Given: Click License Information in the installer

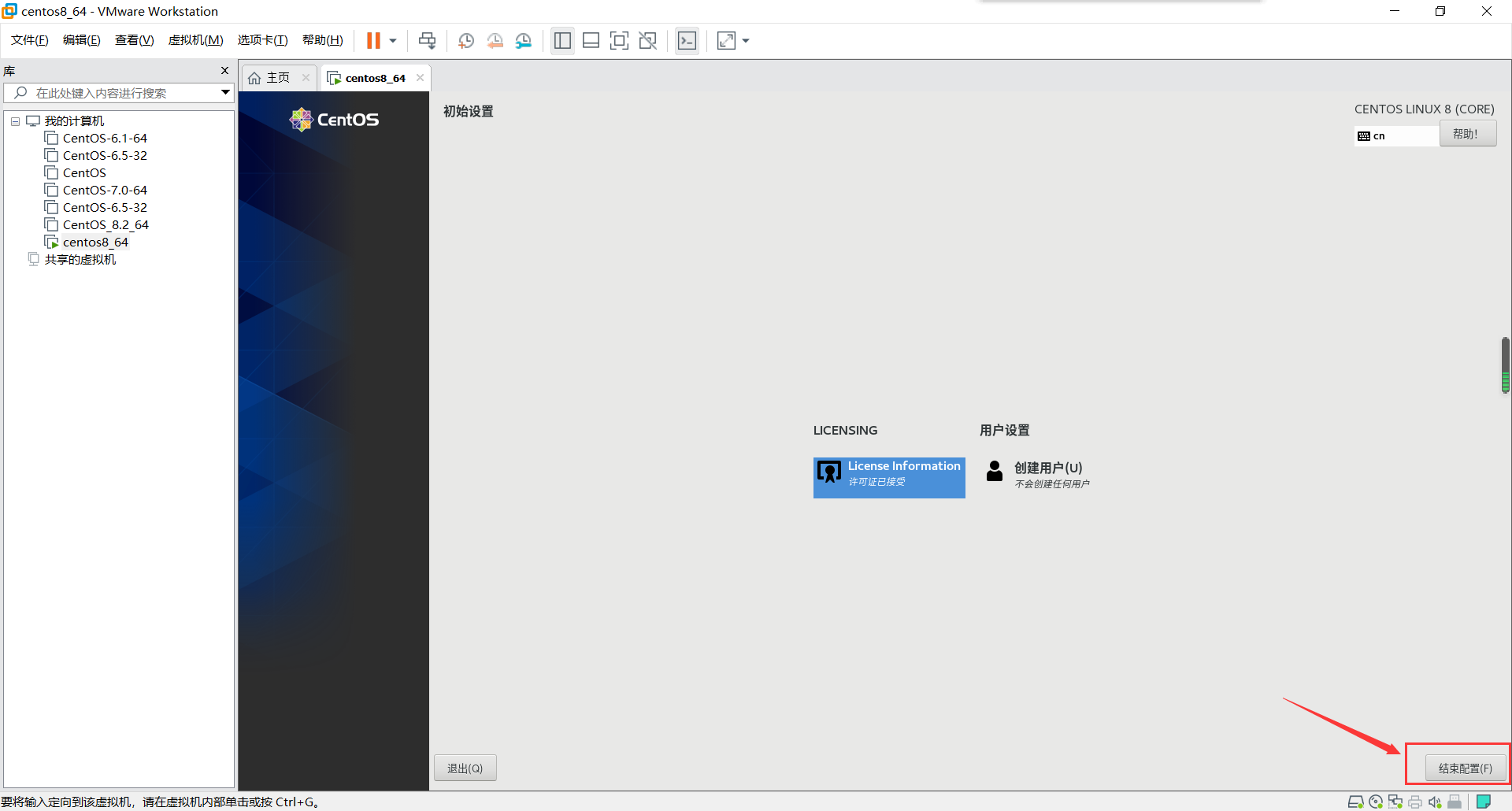Looking at the screenshot, I should click(x=888, y=476).
